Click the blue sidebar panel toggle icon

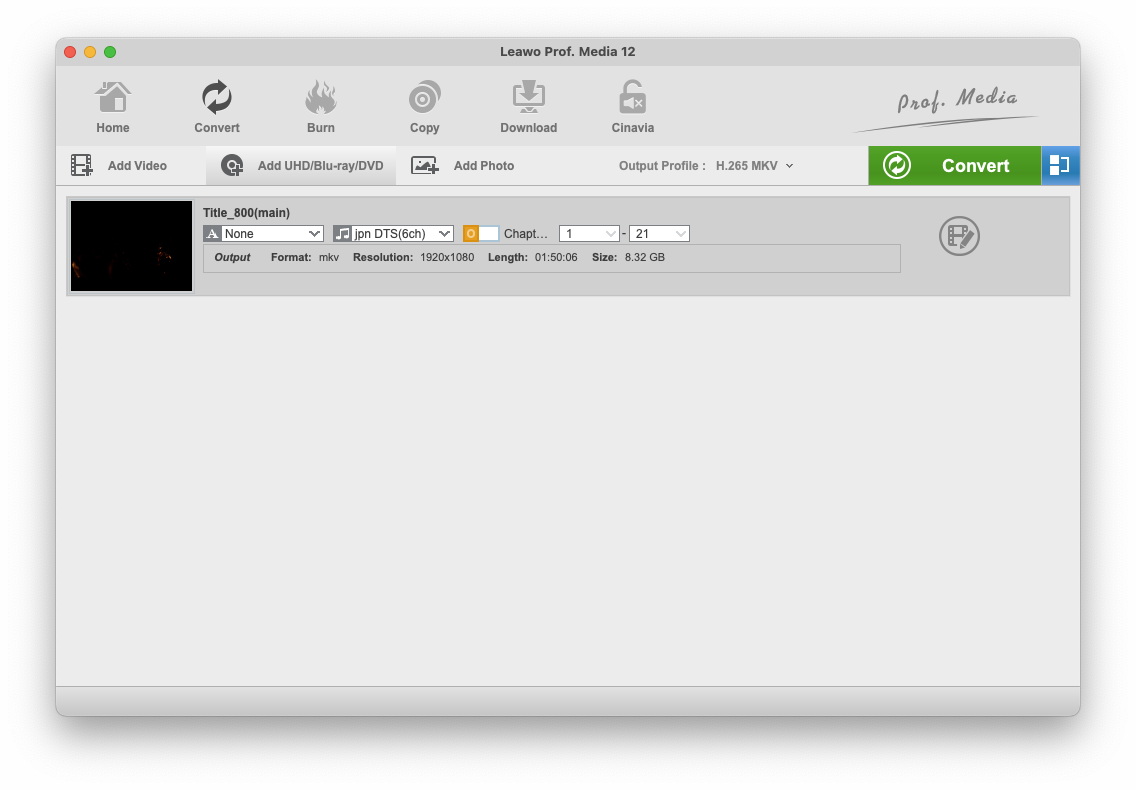[1060, 166]
